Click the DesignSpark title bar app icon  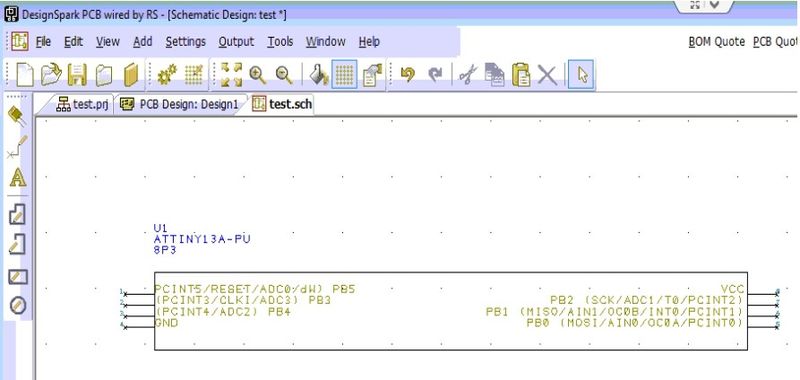click(x=11, y=14)
